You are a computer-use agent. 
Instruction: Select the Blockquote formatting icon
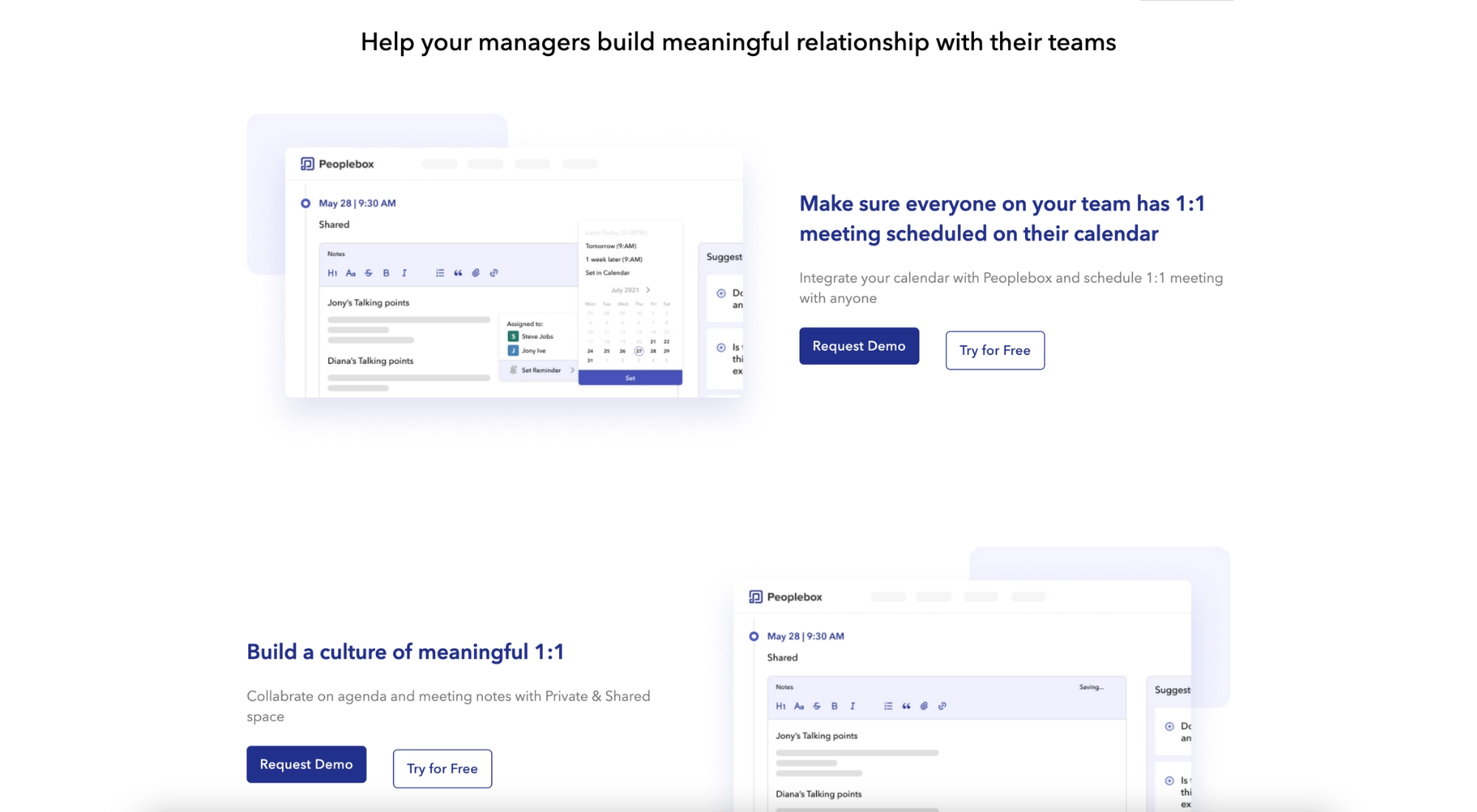click(457, 272)
